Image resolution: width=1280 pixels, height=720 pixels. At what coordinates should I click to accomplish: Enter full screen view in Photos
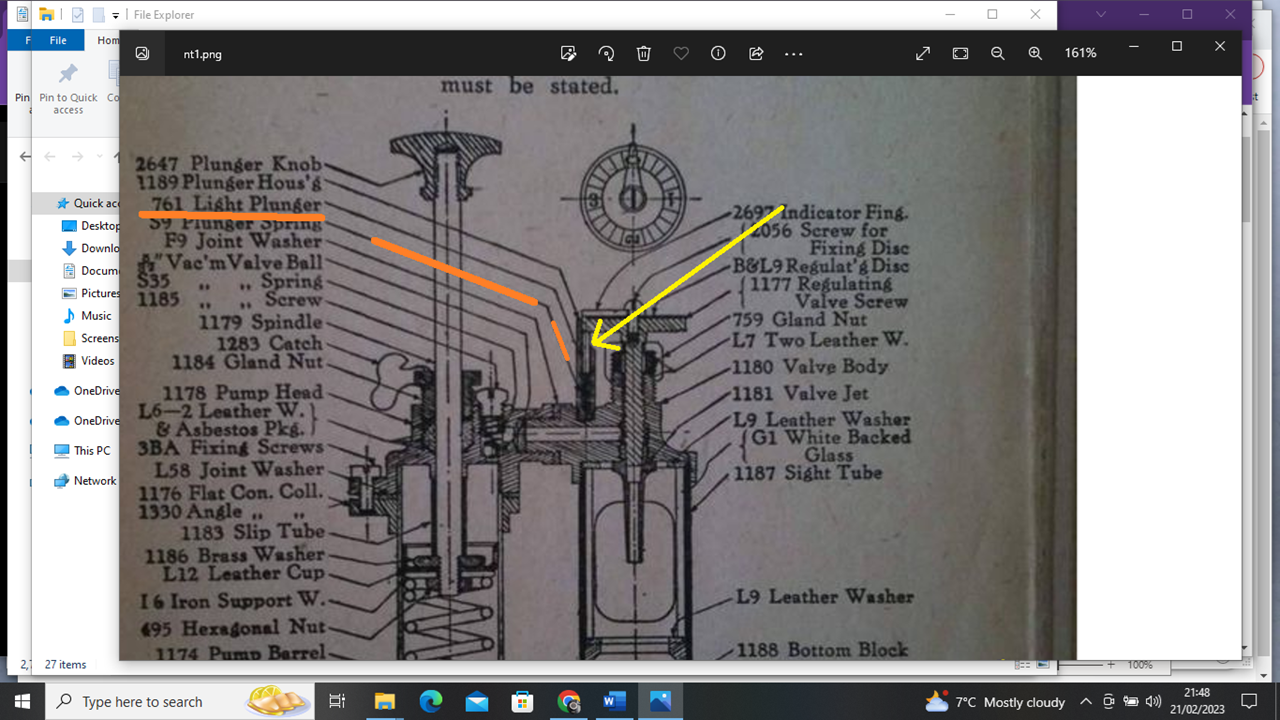pyautogui.click(x=923, y=54)
